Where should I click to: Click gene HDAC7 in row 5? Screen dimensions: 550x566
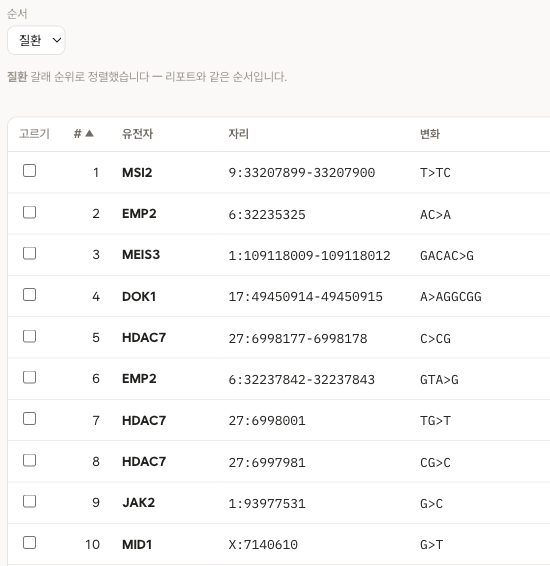(x=144, y=338)
